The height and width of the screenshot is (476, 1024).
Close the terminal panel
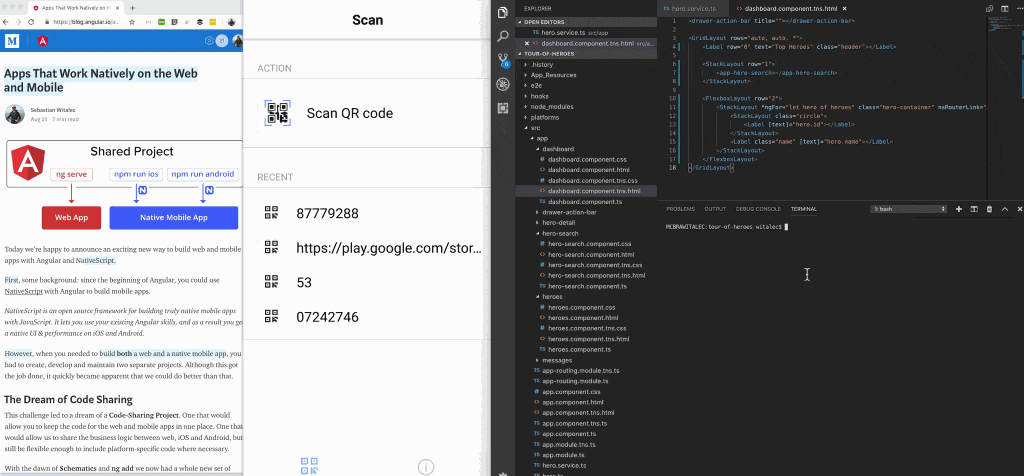pyautogui.click(x=1019, y=209)
